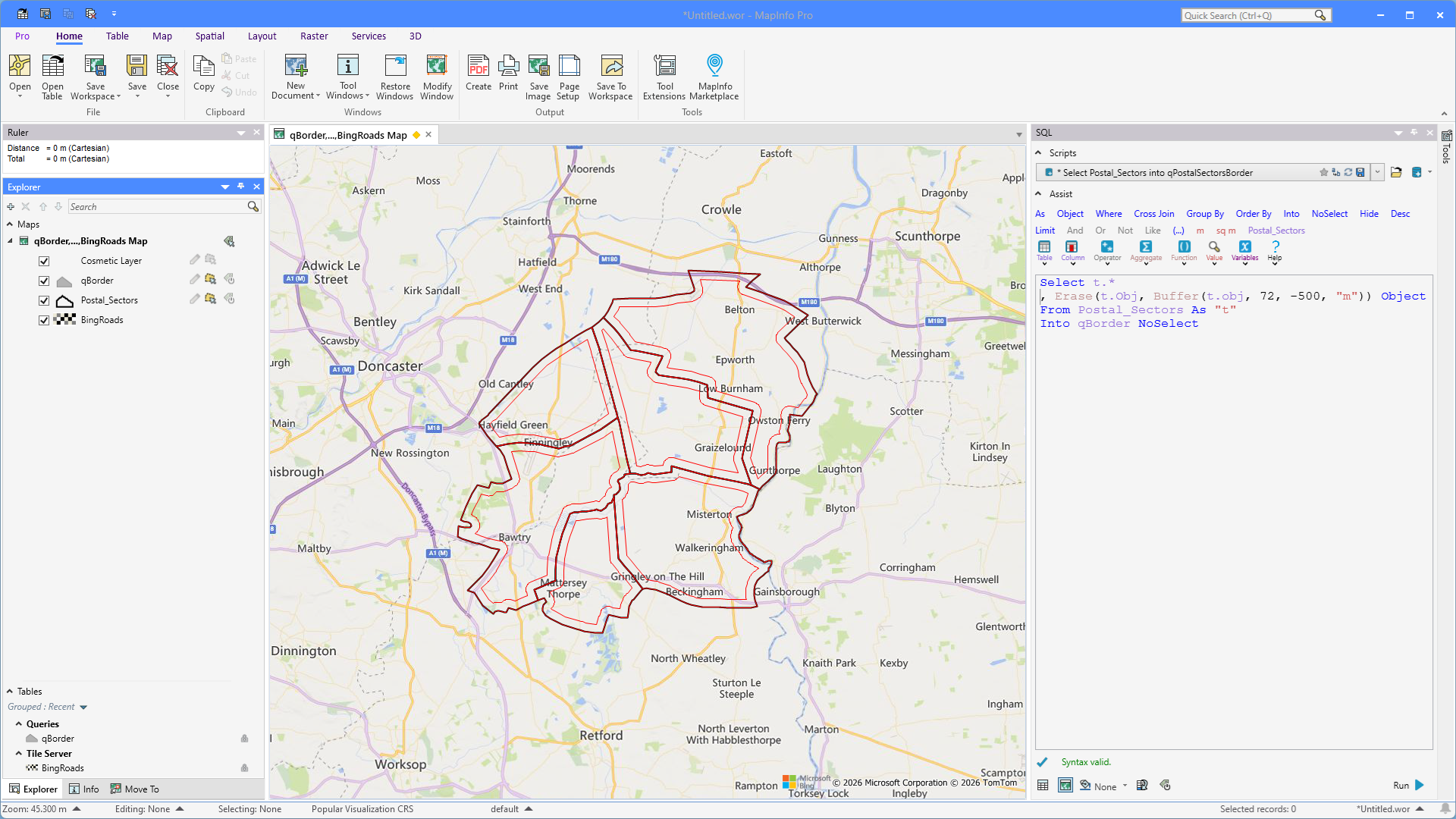This screenshot has height=819, width=1456.
Task: Collapse the Scripts section in SQL panel
Action: coord(1038,153)
